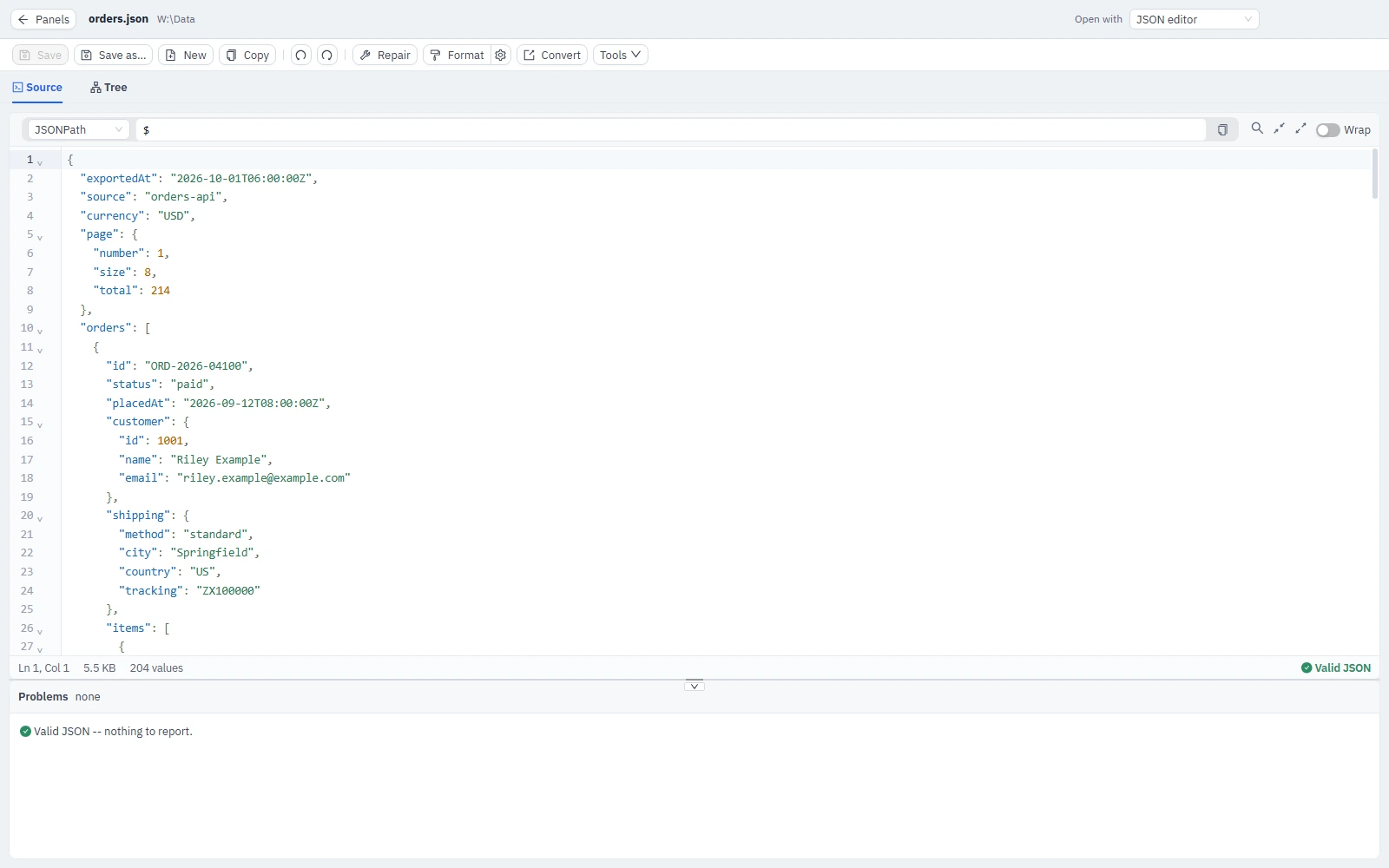Image resolution: width=1389 pixels, height=868 pixels.
Task: Collapse the Problems panel chevron
Action: coord(694,686)
